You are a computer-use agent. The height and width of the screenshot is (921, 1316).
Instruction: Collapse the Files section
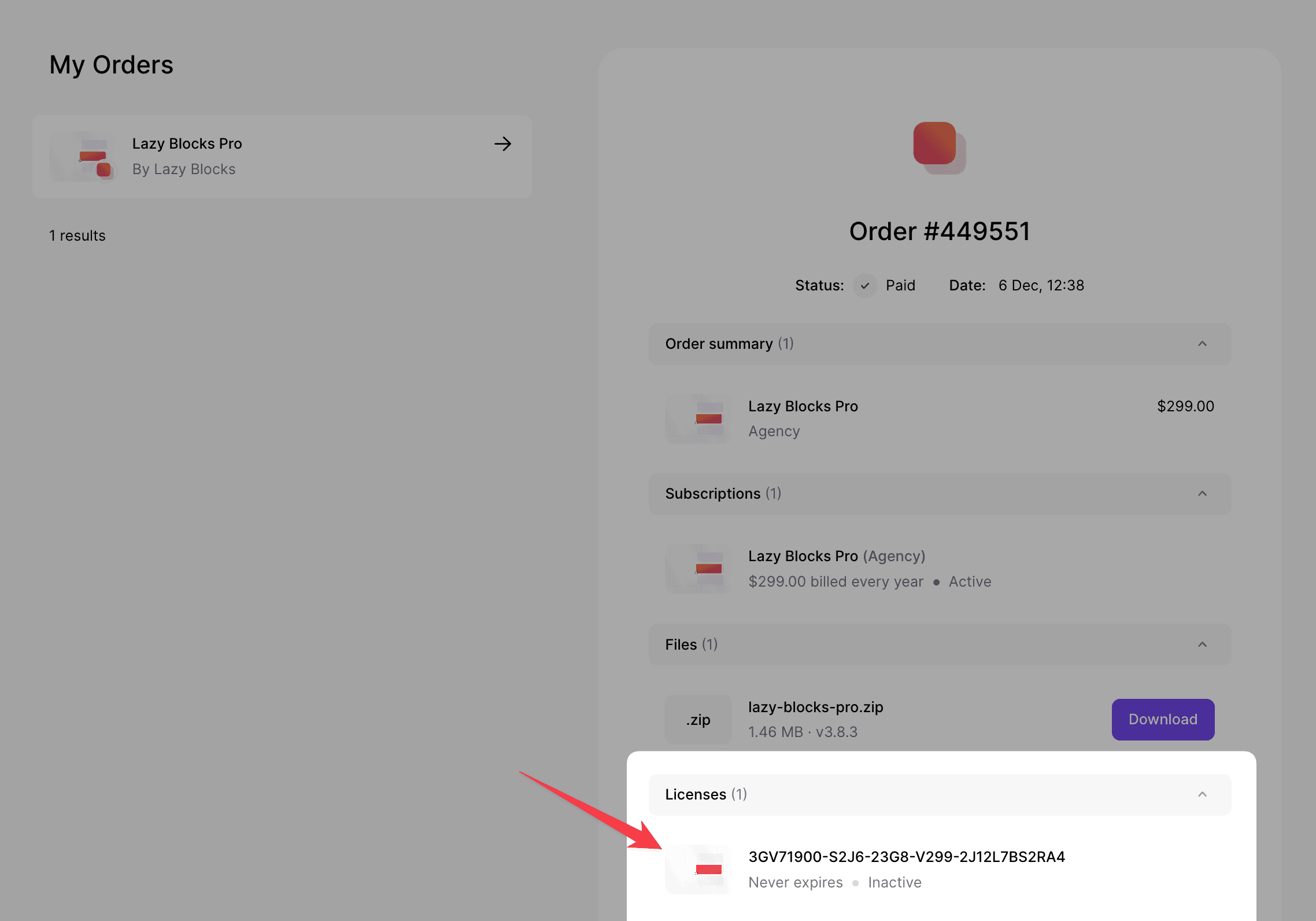click(1203, 644)
